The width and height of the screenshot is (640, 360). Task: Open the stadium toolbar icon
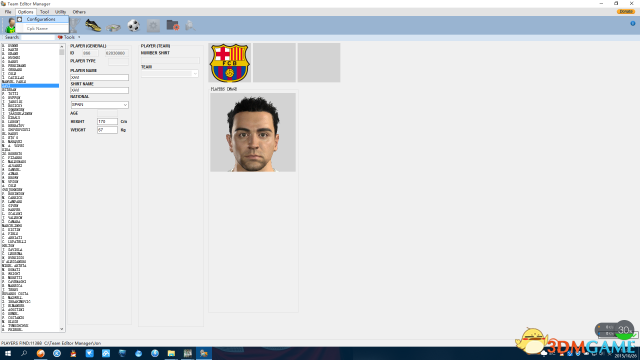pos(113,27)
